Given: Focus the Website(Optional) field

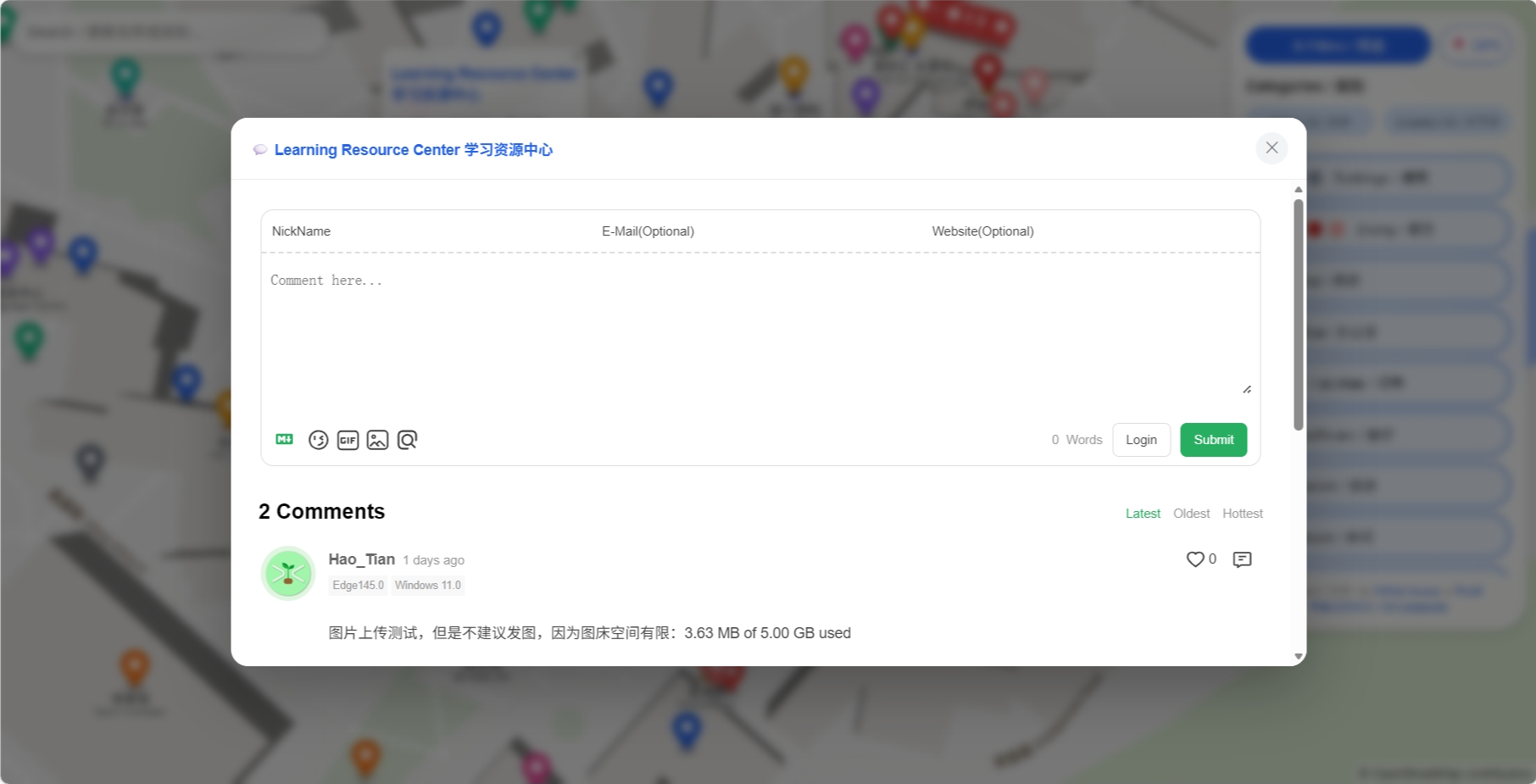Looking at the screenshot, I should pos(1090,231).
